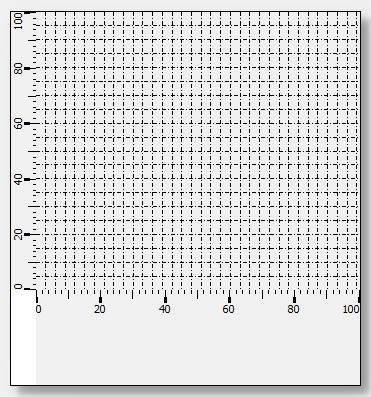Screen dimensions: 371x397
Task: Click the major tick above horizontal 80
Action: point(294,297)
